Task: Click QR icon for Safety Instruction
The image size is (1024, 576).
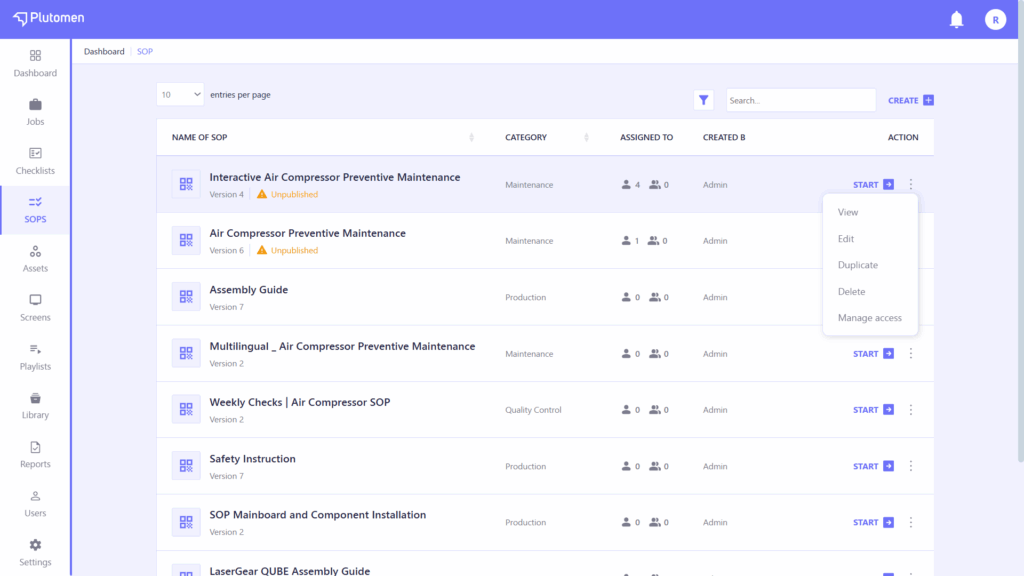Action: coord(186,466)
